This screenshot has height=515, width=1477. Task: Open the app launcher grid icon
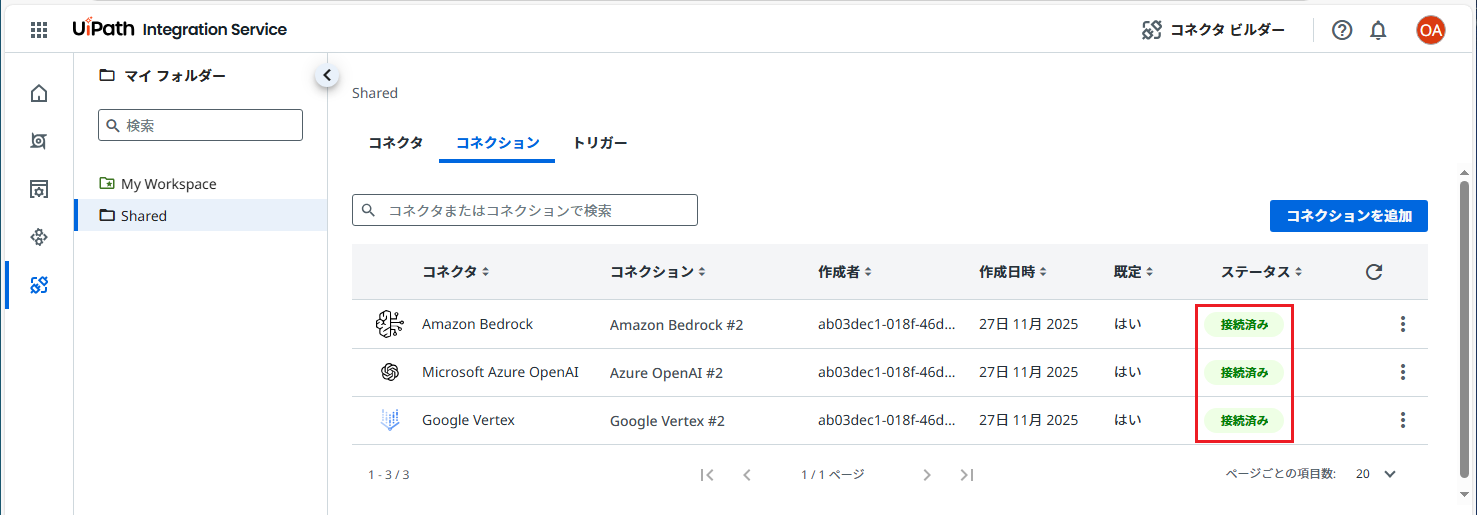coord(39,30)
